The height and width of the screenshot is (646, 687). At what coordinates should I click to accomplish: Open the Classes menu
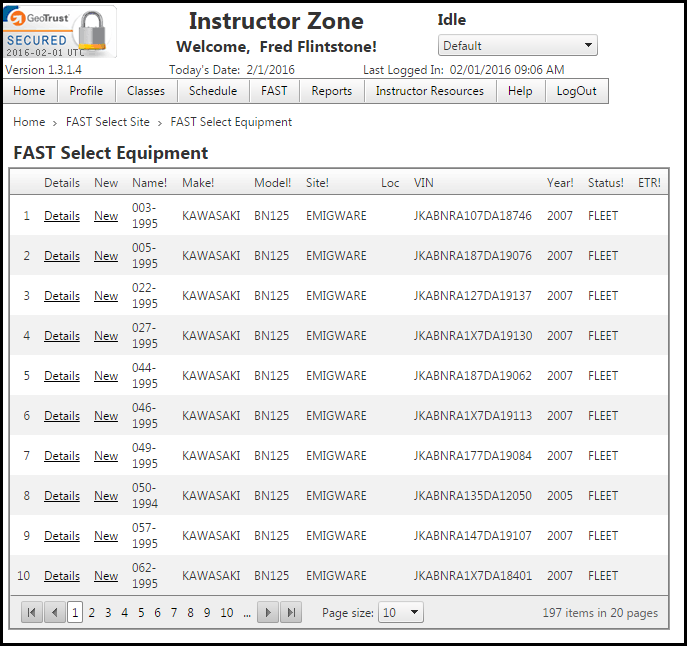(146, 91)
